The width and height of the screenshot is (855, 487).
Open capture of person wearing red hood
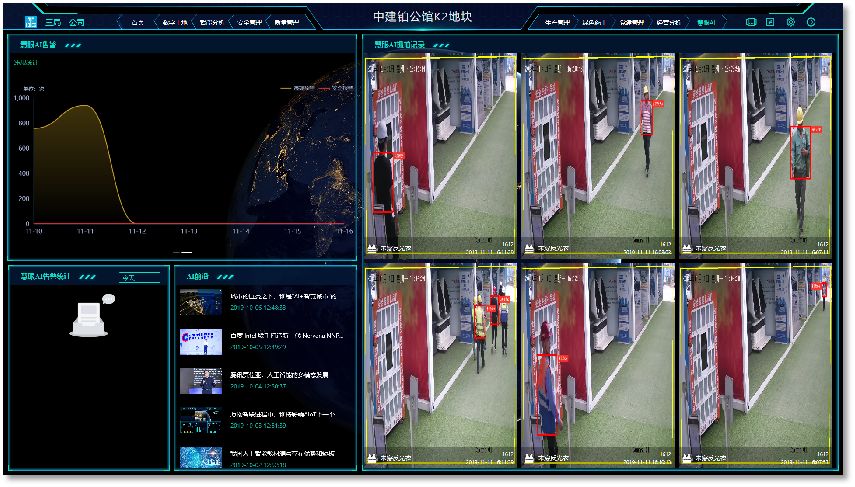[x=598, y=365]
